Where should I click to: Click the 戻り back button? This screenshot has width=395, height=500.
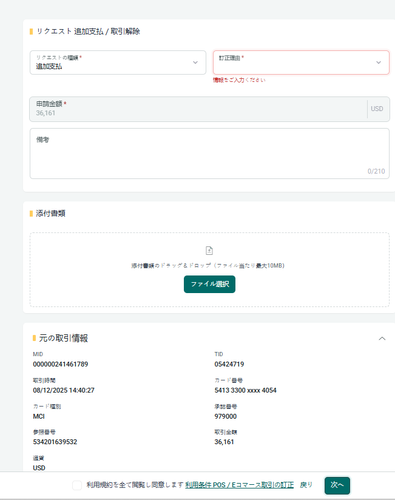[306, 485]
